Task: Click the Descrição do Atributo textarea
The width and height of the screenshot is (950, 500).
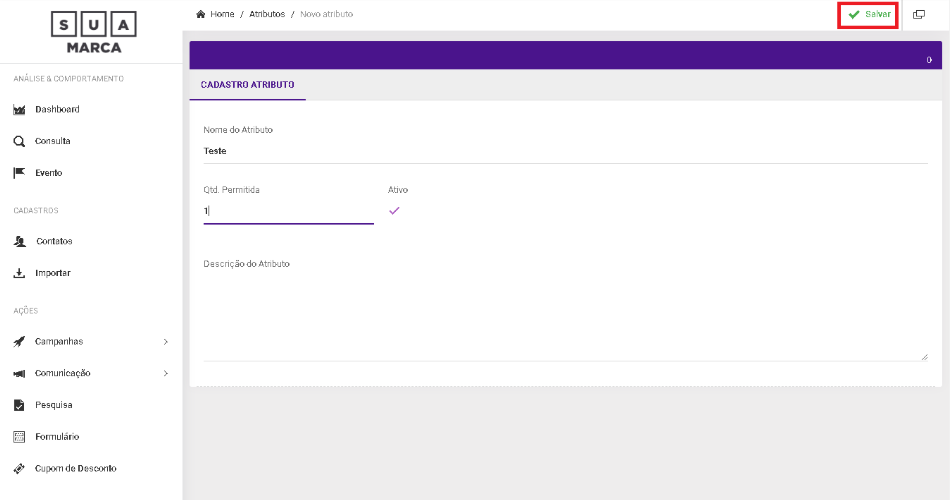Action: tap(565, 315)
